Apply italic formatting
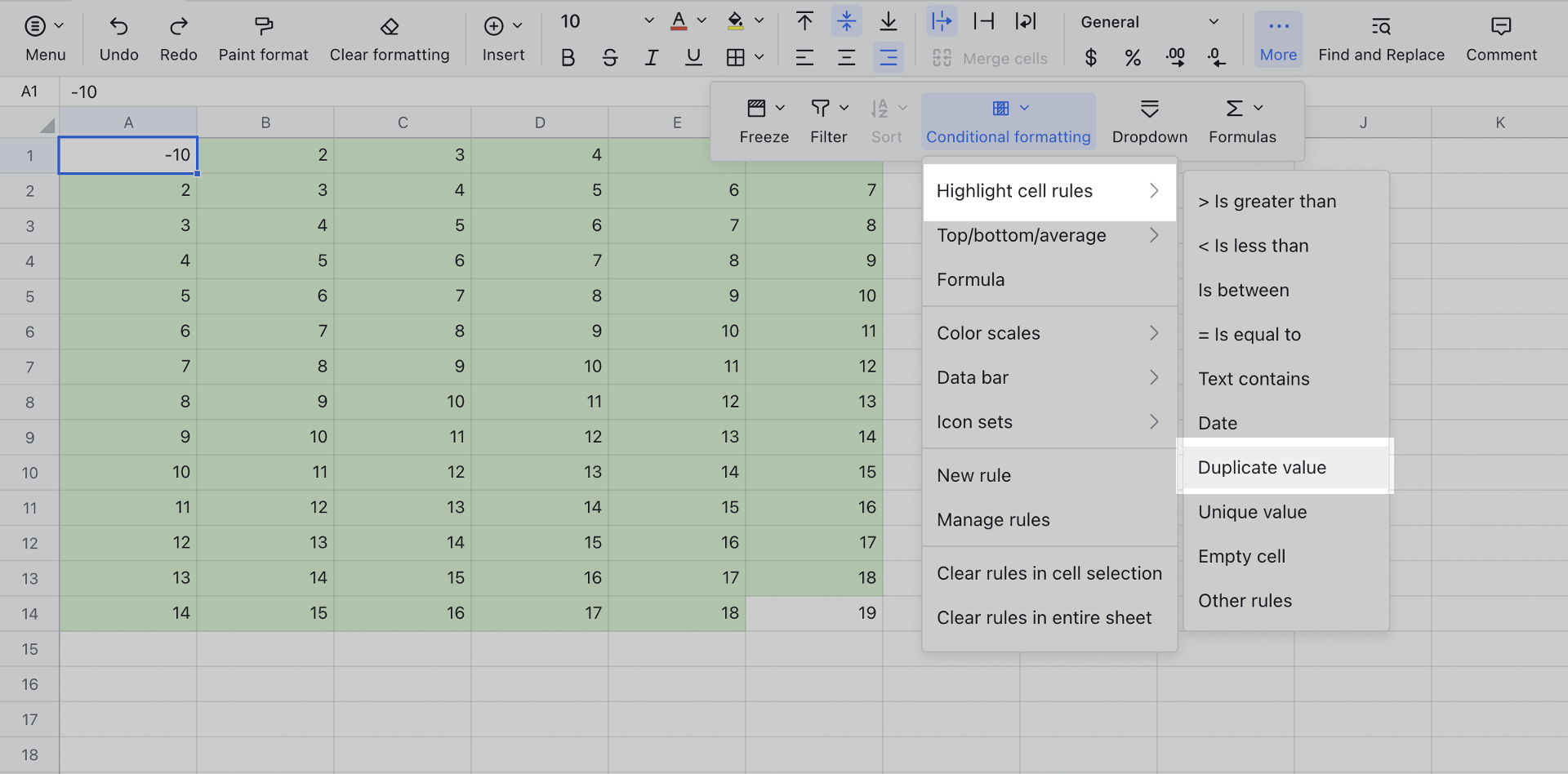This screenshot has height=774, width=1568. [x=651, y=57]
